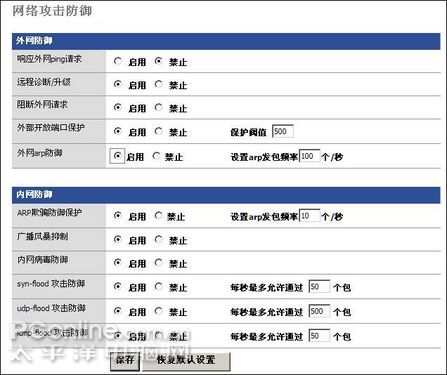This screenshot has width=447, height=375.
Task: Click the udp-flood 攻击防御 label
Action: (51, 308)
